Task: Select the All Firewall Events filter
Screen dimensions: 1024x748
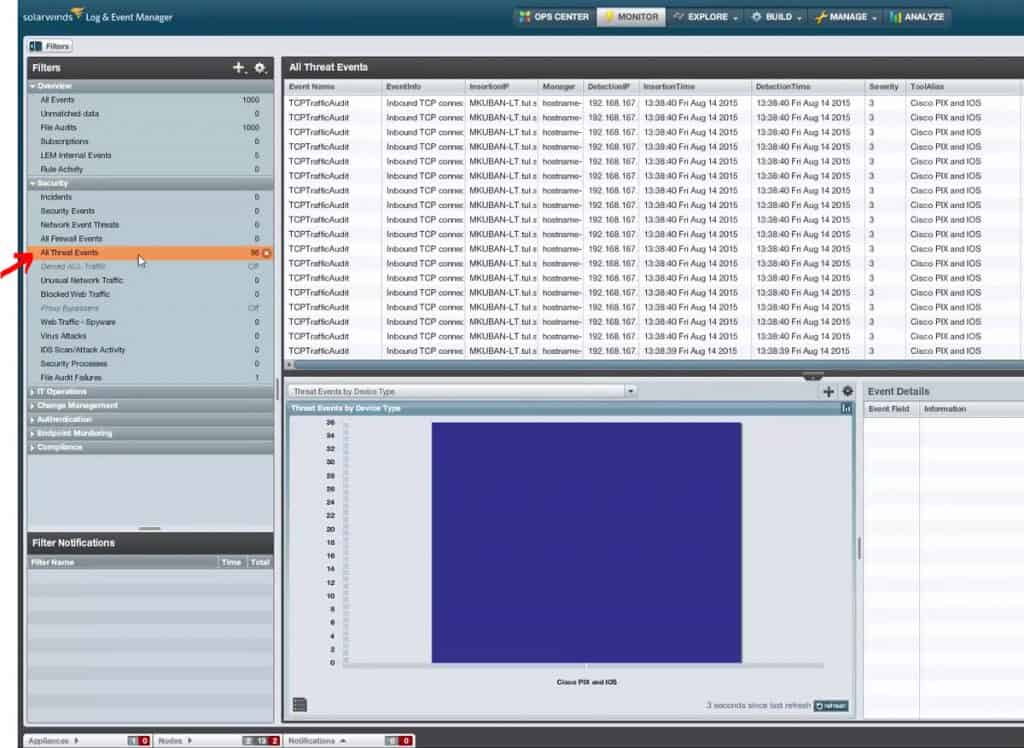Action: coord(150,238)
